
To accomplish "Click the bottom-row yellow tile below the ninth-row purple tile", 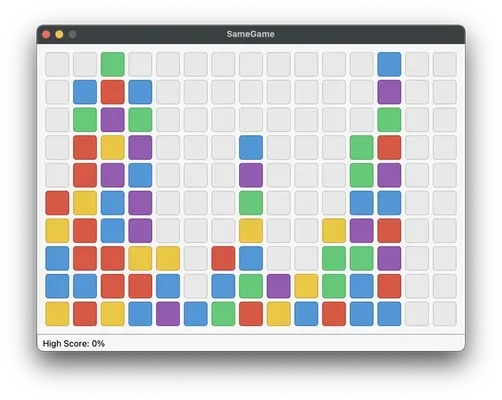I will [279, 314].
